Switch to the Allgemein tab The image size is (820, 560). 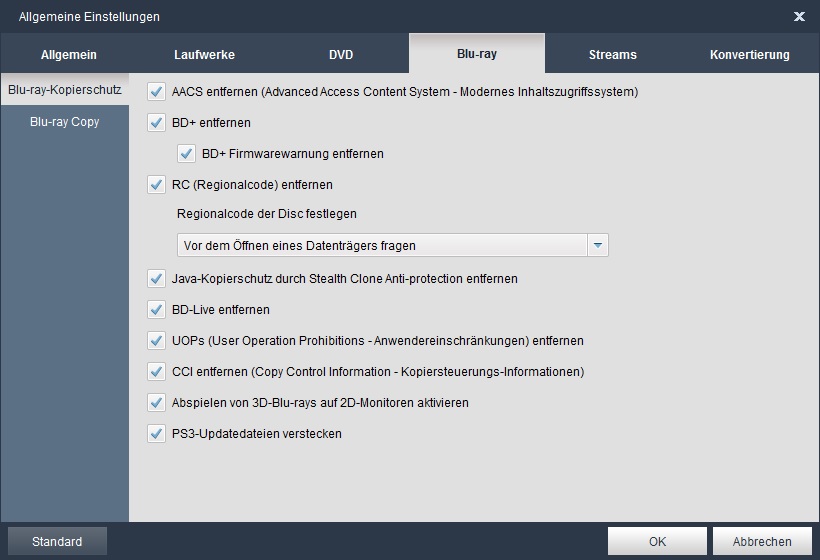click(69, 55)
